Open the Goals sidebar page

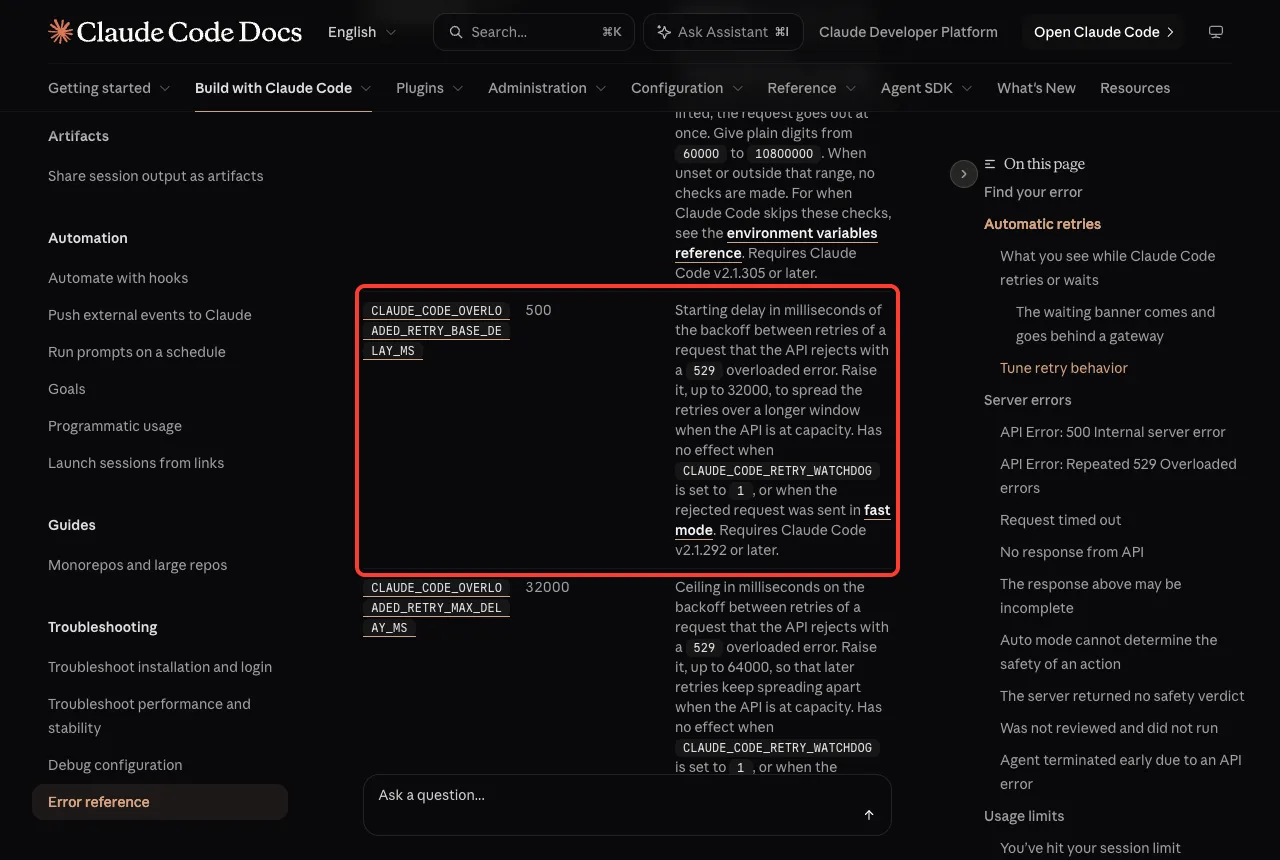(67, 389)
